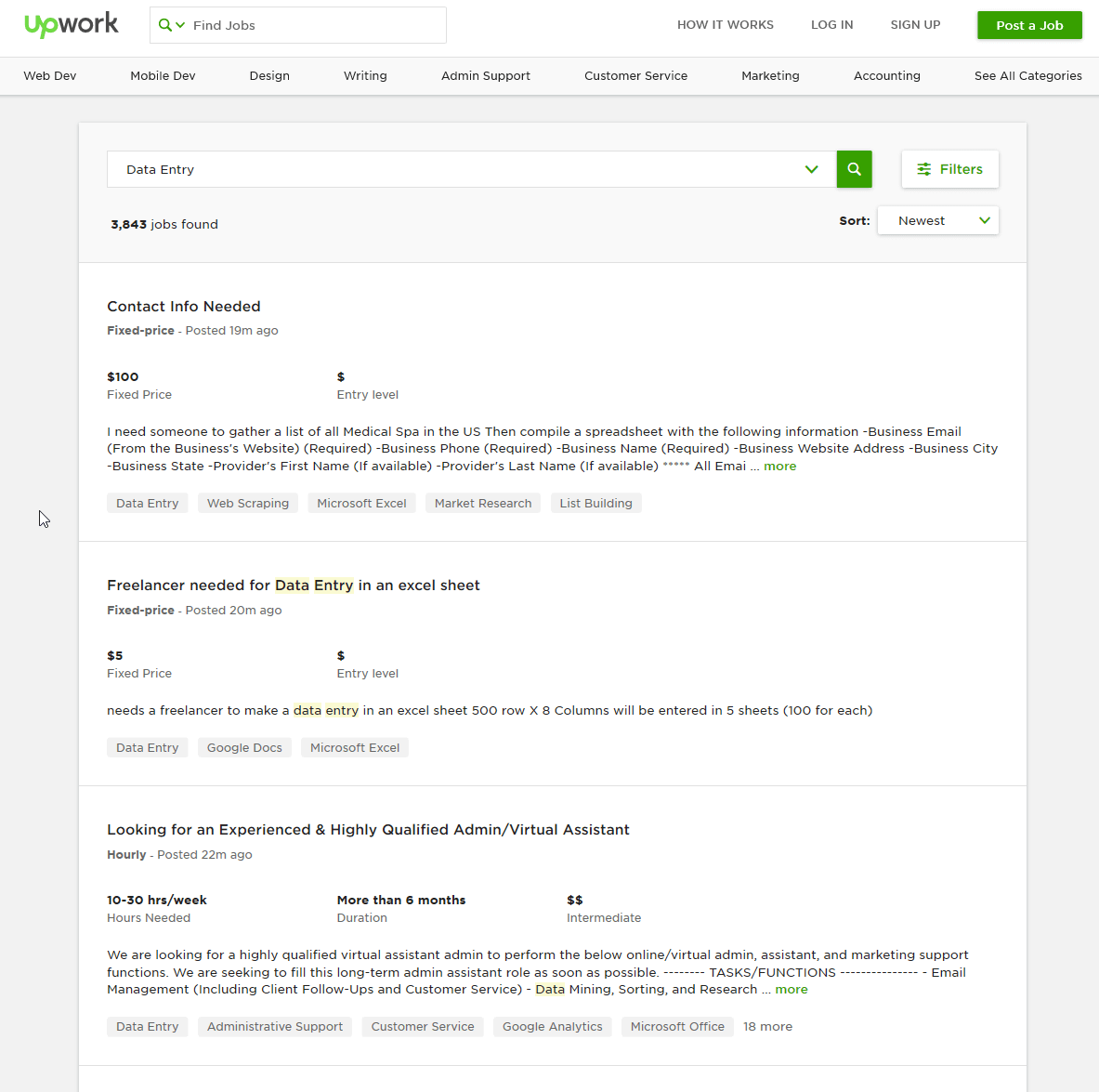Click the List Building tag
This screenshot has height=1092, width=1099.
(x=595, y=503)
